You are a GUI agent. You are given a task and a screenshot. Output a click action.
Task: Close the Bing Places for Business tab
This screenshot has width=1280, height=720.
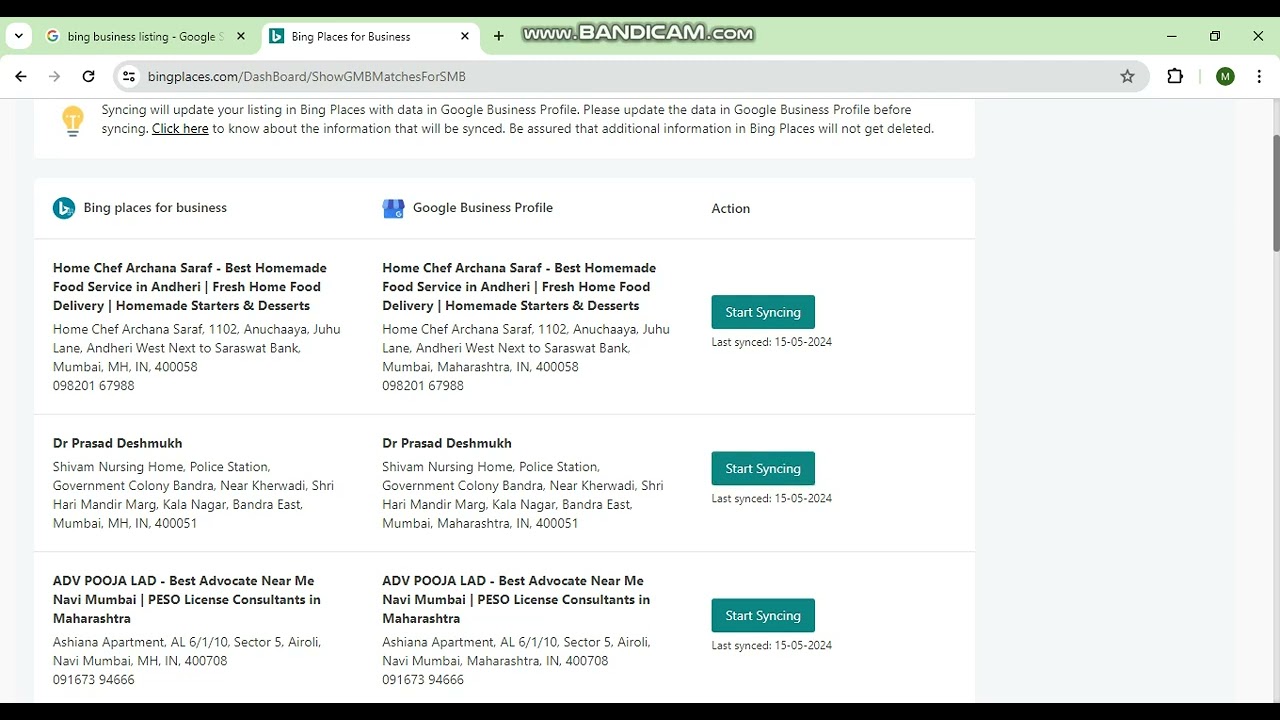(x=464, y=36)
